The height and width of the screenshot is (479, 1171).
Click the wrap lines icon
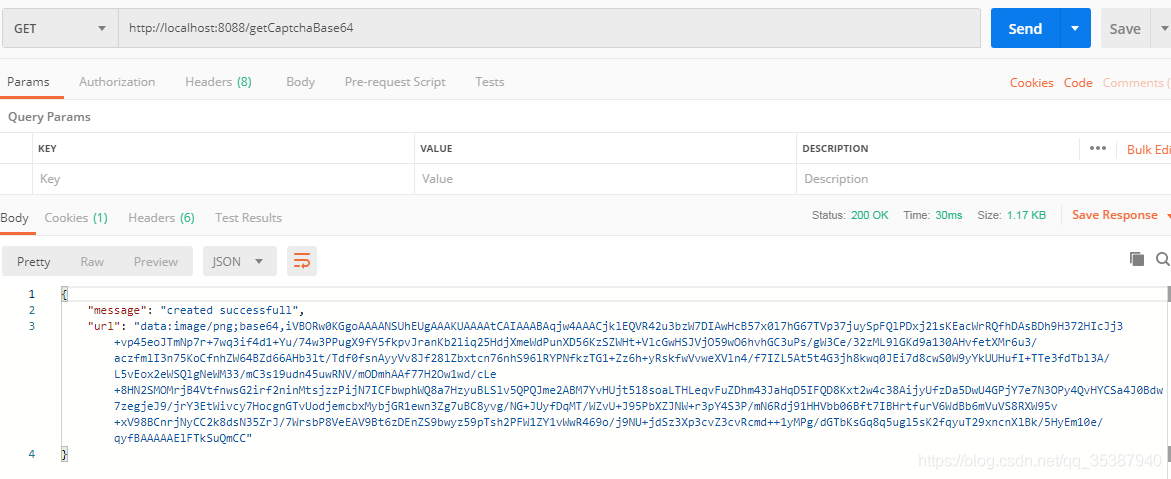pyautogui.click(x=302, y=261)
